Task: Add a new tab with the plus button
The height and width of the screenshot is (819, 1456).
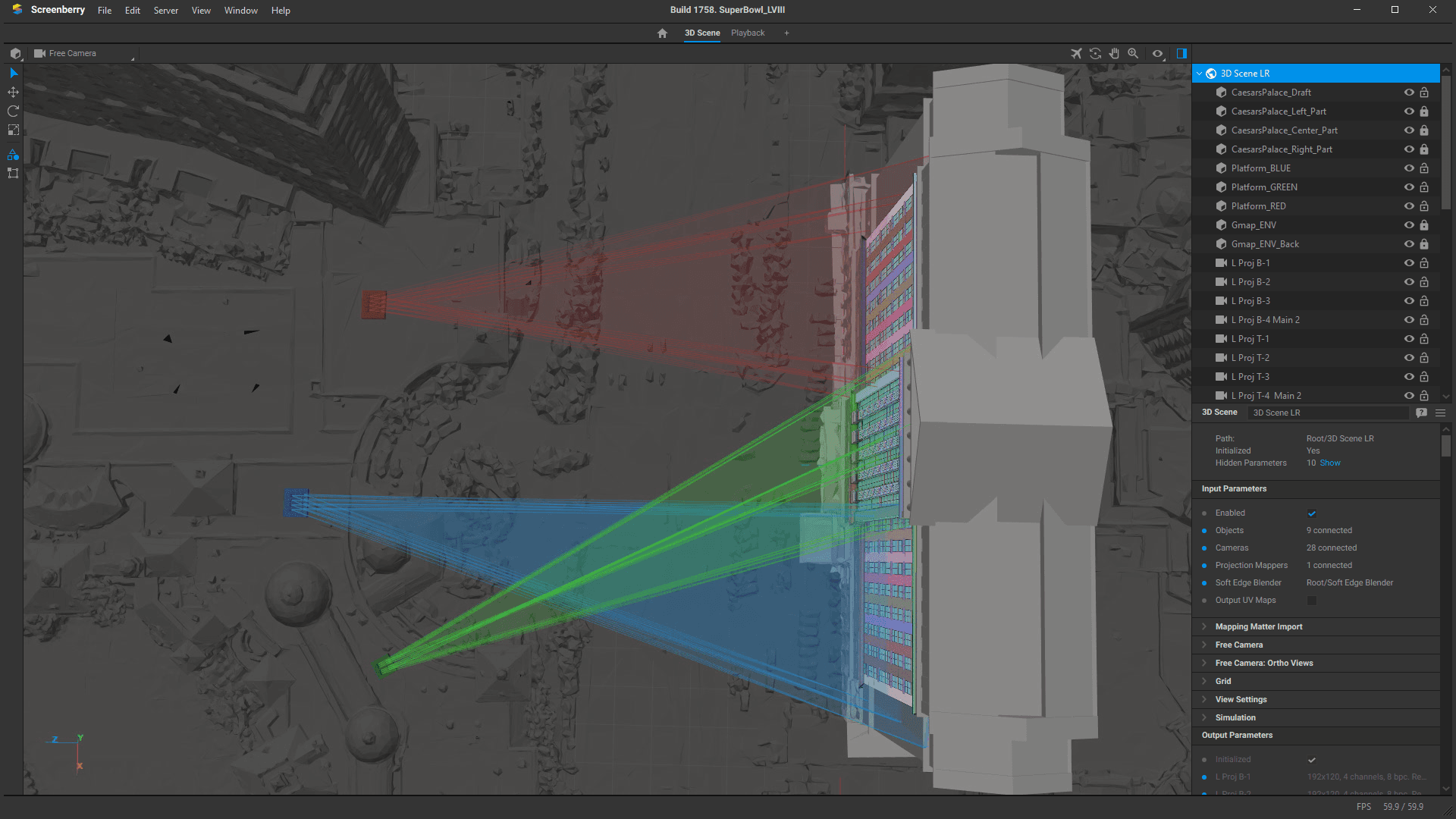Action: (x=786, y=33)
